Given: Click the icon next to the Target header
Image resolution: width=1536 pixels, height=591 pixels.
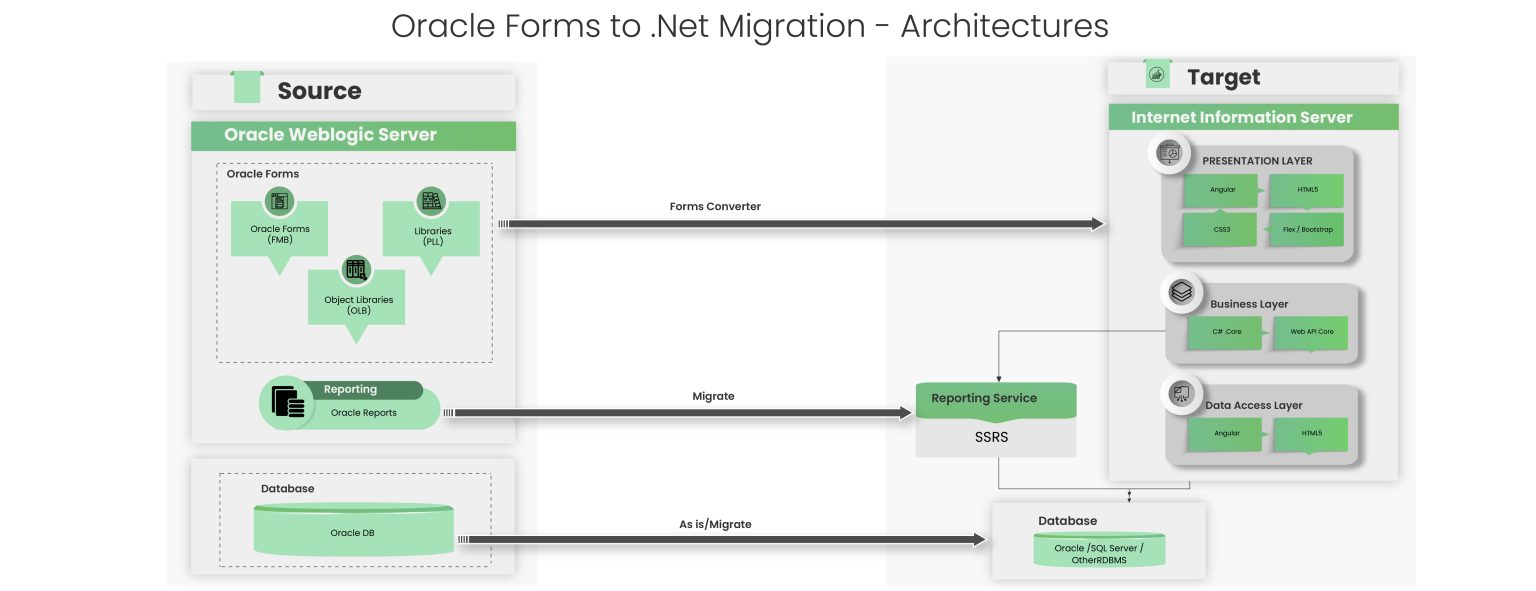Looking at the screenshot, I should (1158, 74).
